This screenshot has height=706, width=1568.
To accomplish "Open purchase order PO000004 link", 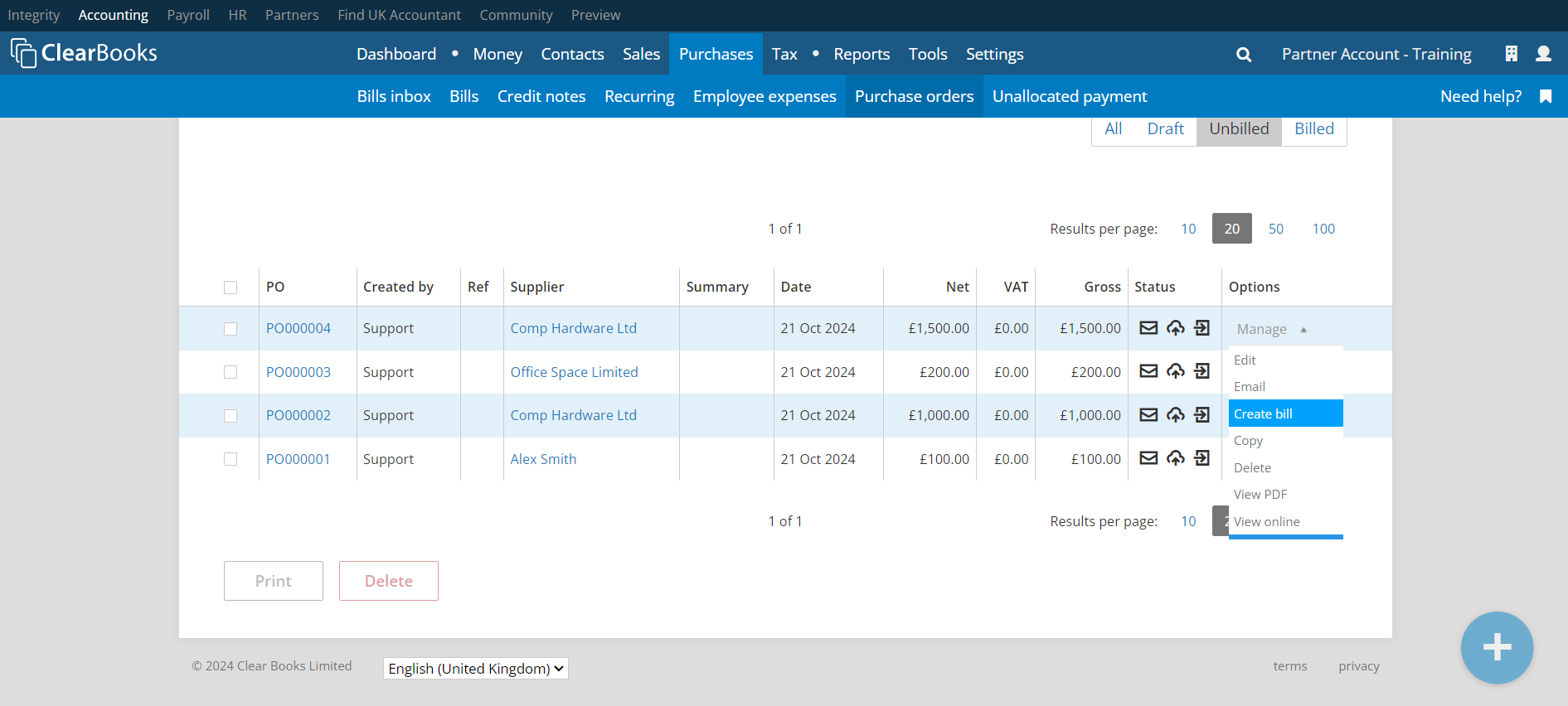I will (299, 328).
